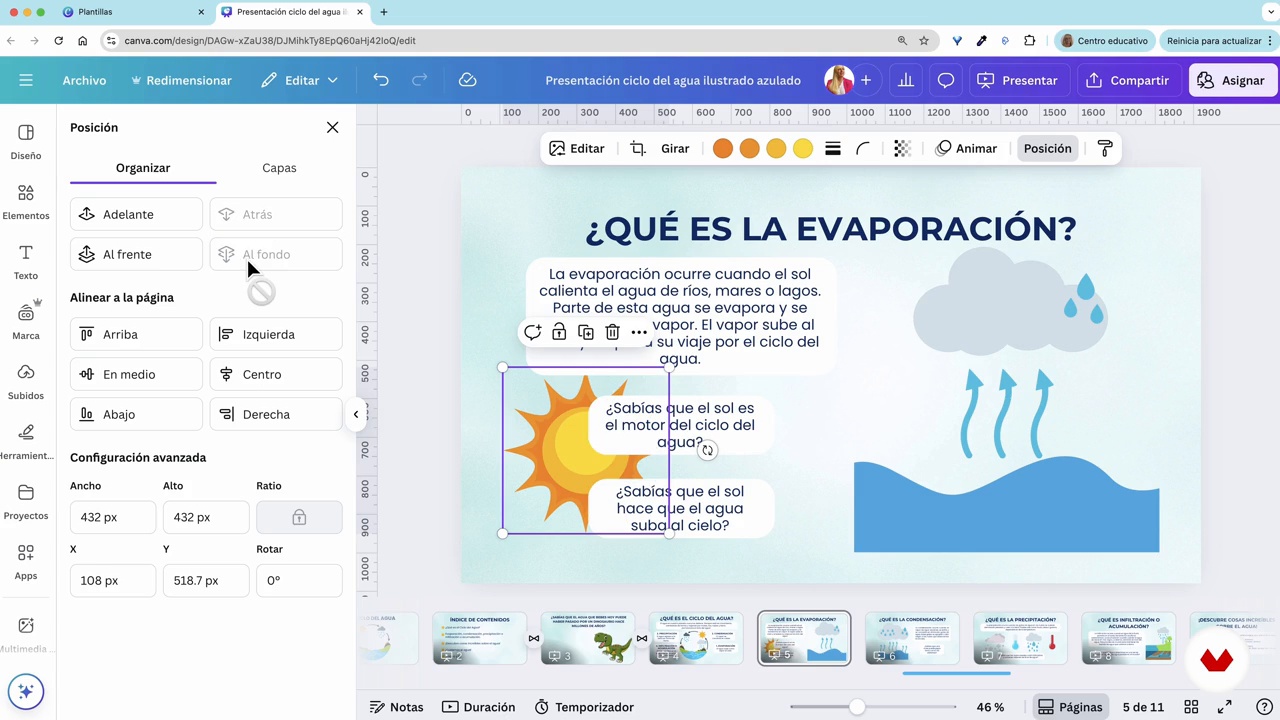Open the analytics bar chart icon
The height and width of the screenshot is (720, 1280).
tap(905, 80)
